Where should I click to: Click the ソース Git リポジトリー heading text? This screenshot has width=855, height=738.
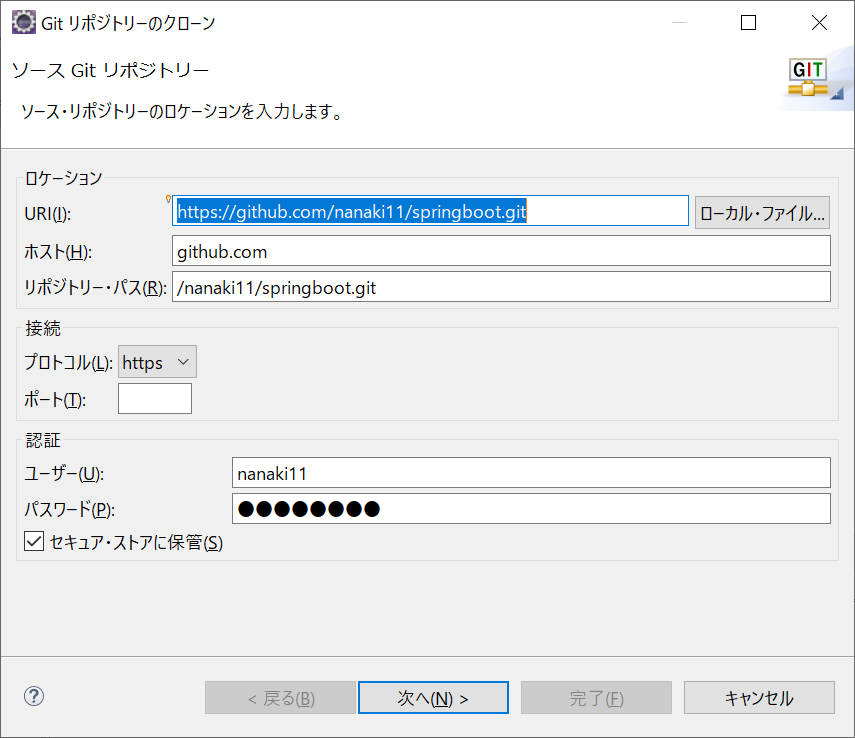pyautogui.click(x=110, y=70)
